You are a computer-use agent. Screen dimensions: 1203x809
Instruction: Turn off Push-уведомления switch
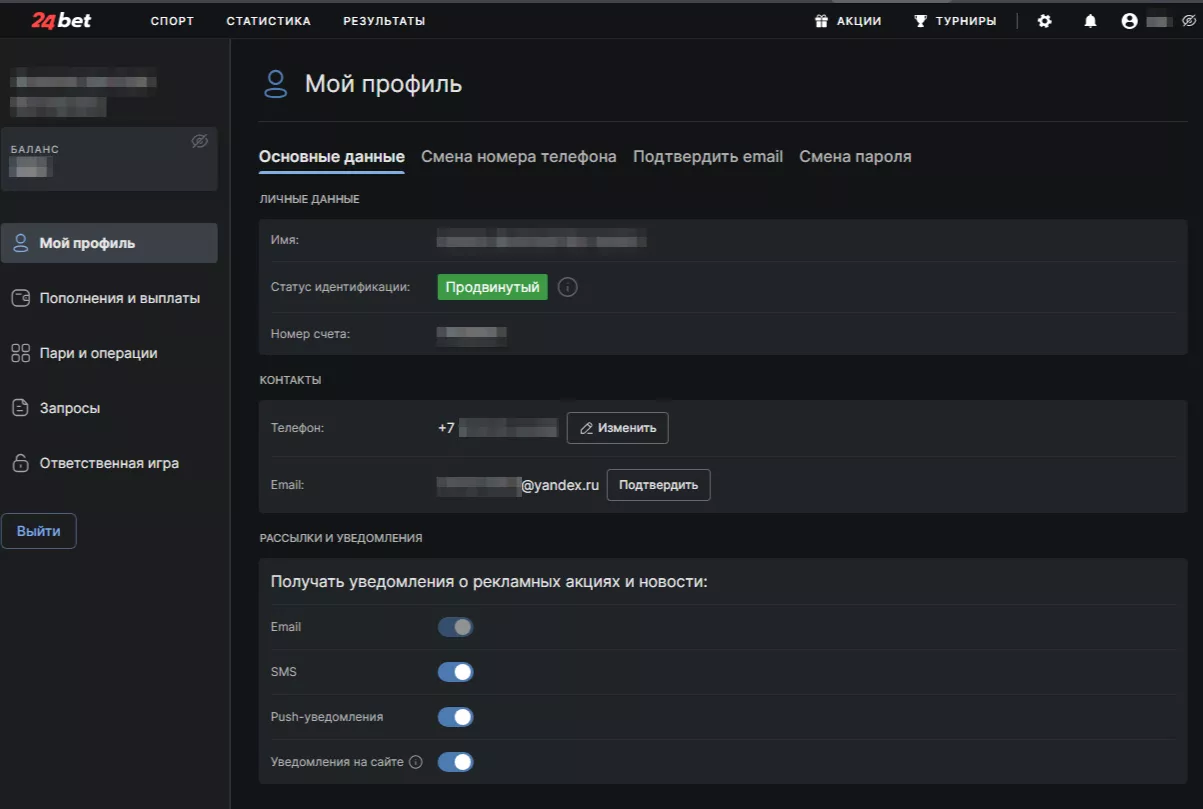point(455,717)
